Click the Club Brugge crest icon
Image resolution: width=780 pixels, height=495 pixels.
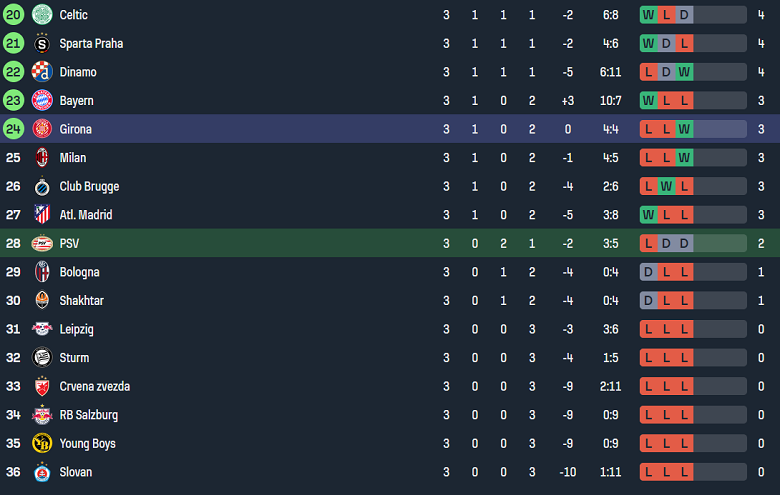tap(42, 186)
